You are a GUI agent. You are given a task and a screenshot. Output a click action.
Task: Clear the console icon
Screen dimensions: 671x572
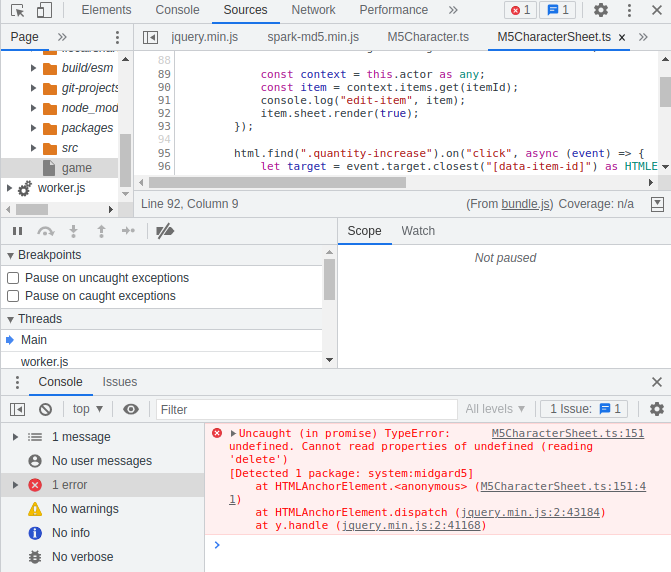tap(45, 409)
